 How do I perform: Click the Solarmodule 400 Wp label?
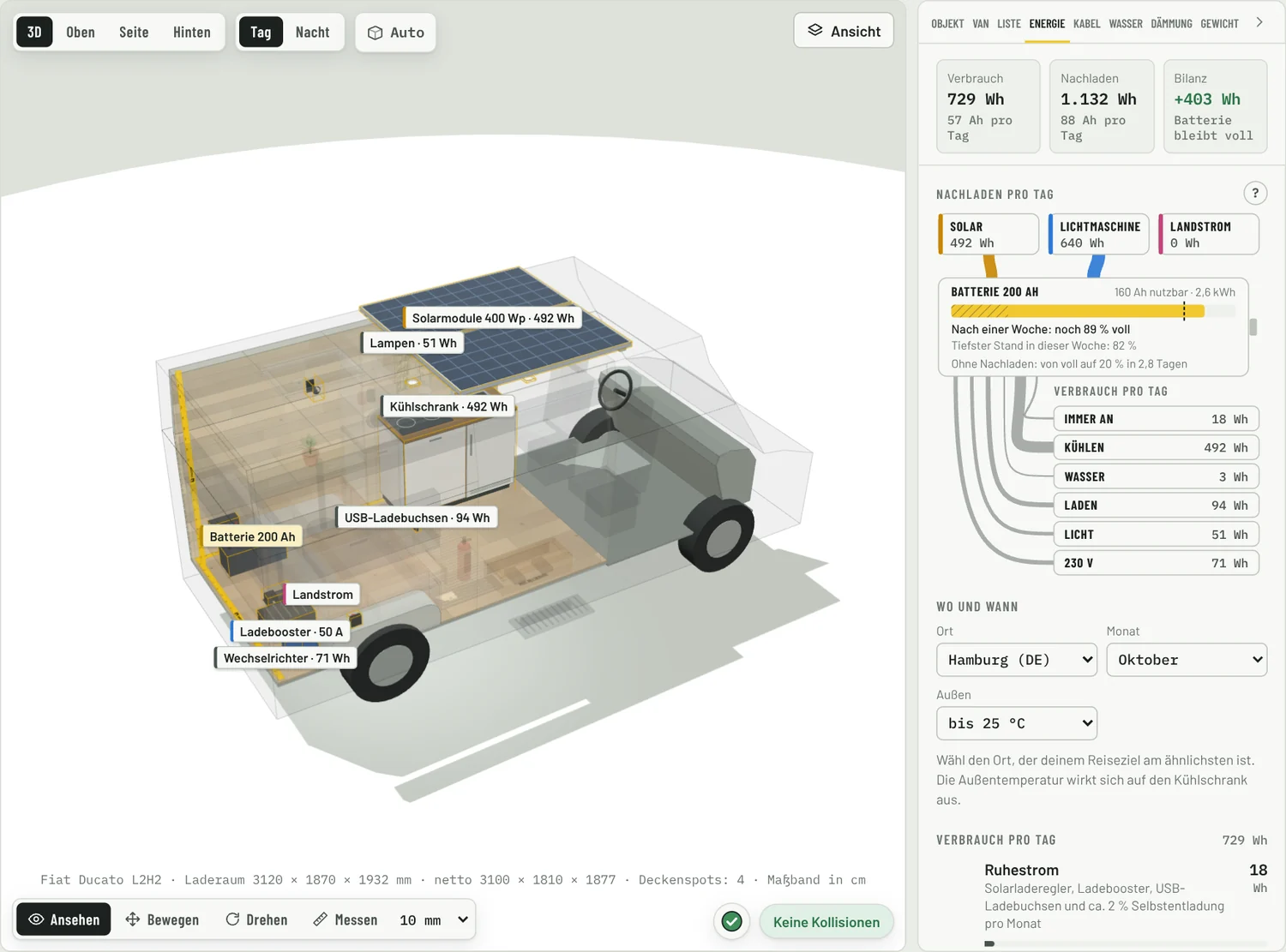pos(492,318)
